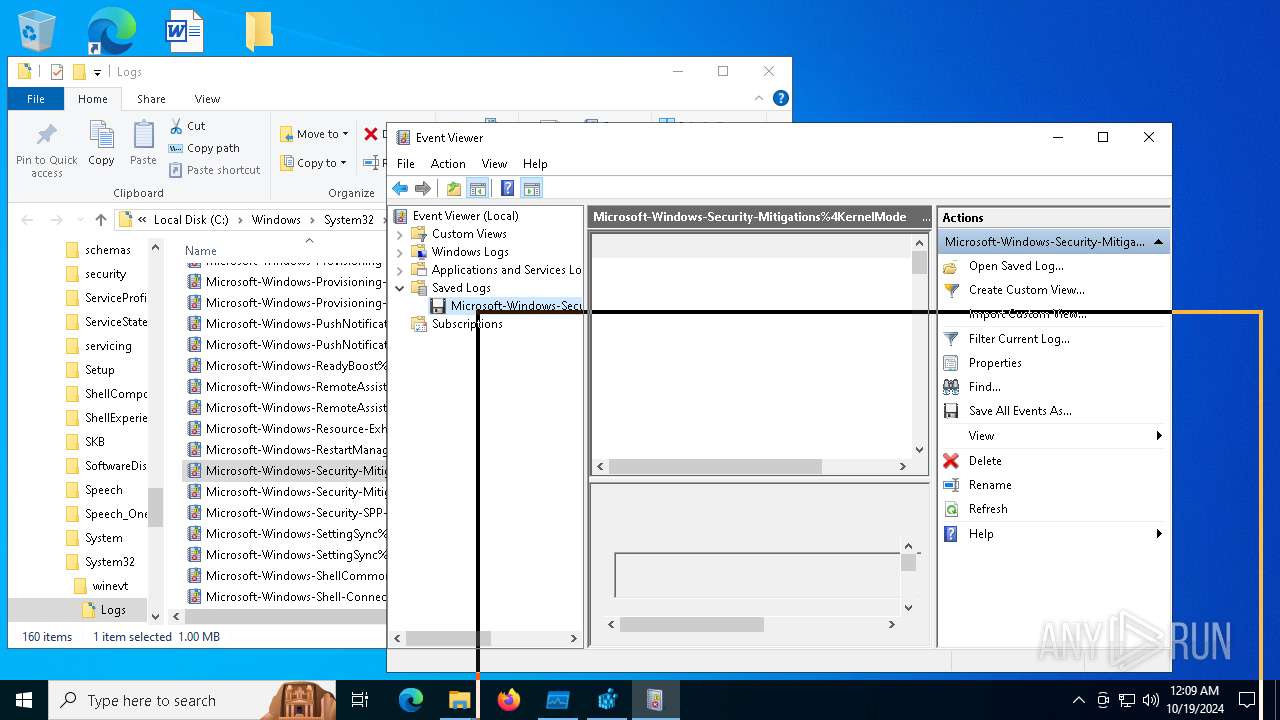Choose Create Custom View in Actions pane

click(x=1026, y=290)
